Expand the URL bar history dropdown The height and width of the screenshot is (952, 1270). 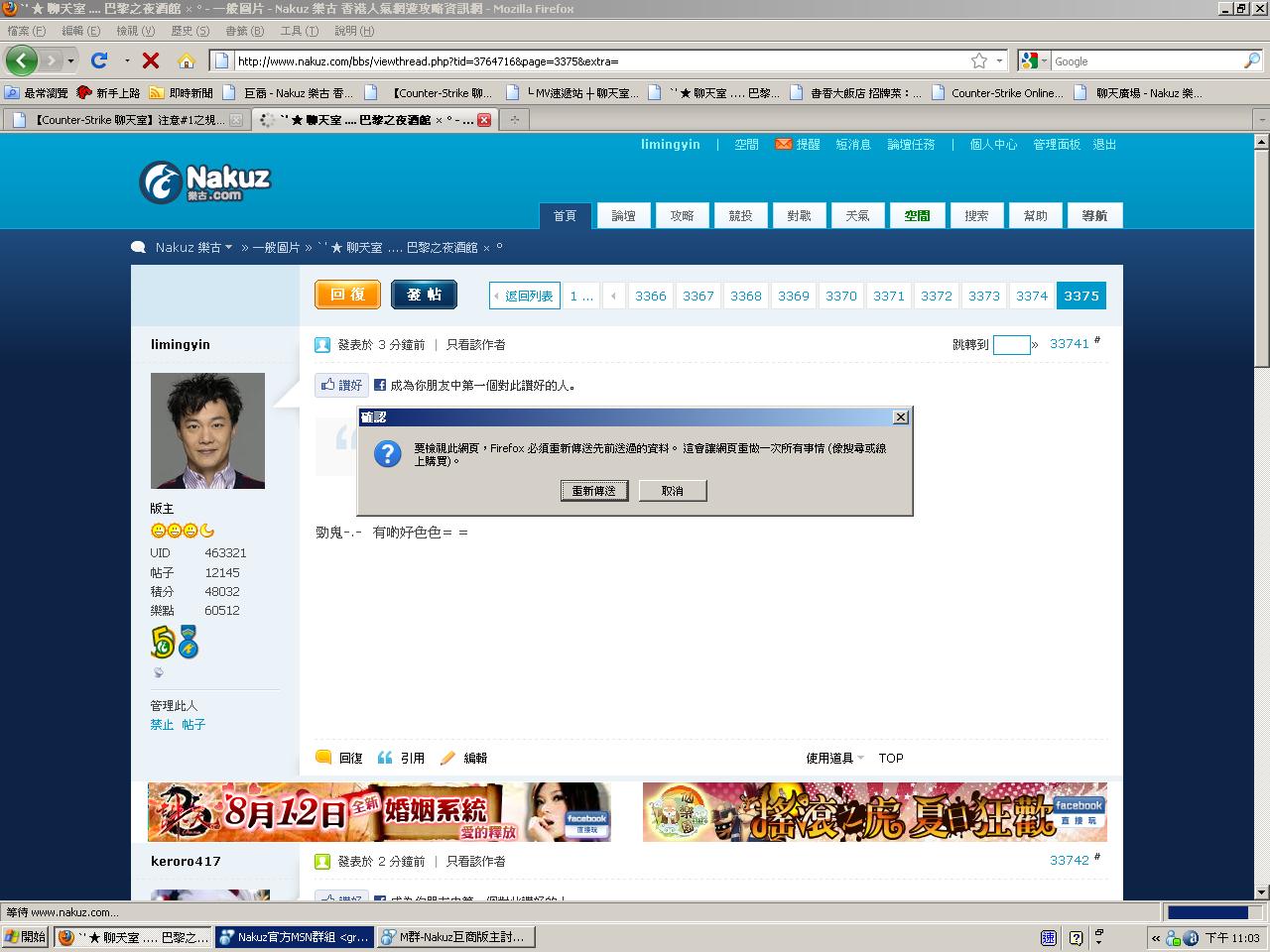(999, 60)
